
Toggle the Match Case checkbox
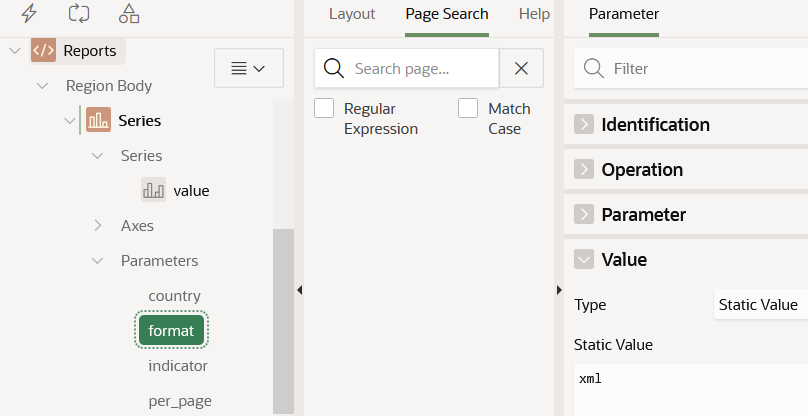468,108
